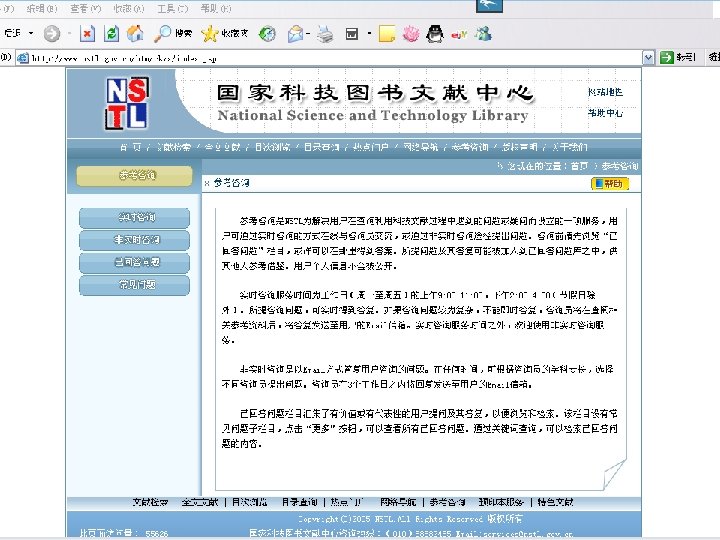Go to the browser Home page icon

[x=135, y=34]
